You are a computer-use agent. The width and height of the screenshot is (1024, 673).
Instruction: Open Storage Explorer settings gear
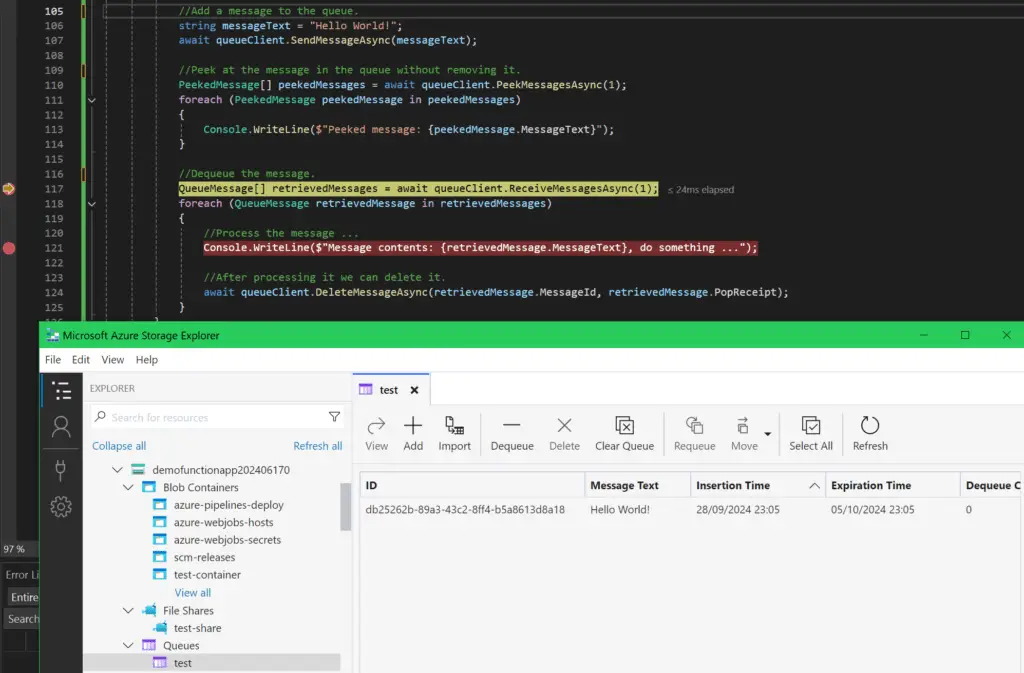(x=61, y=507)
